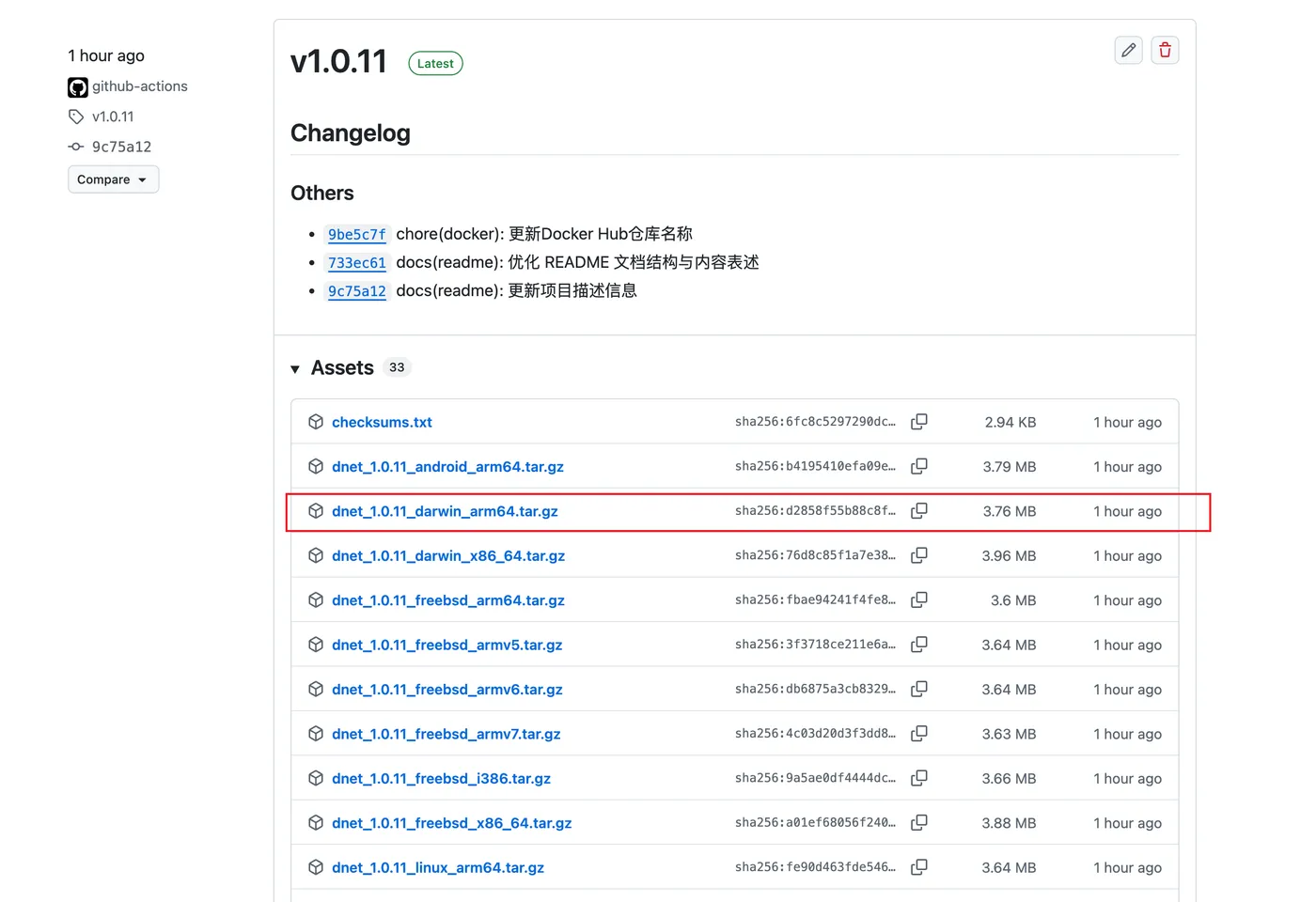The image size is (1316, 902).
Task: Click the github-actions author name
Action: coord(140,86)
